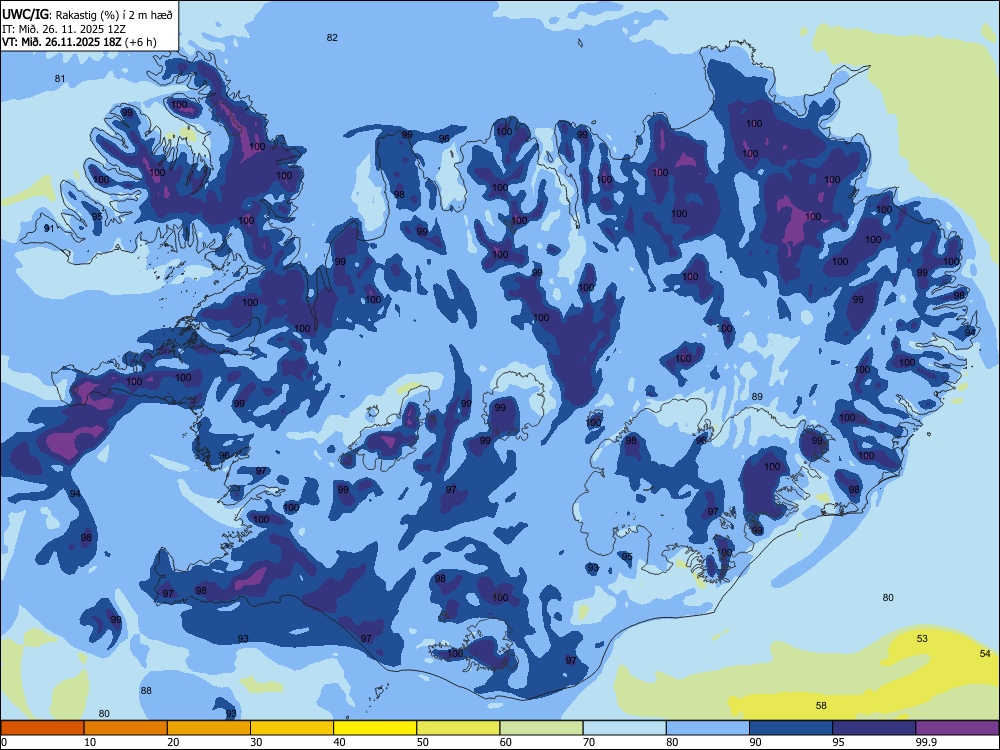Click the '53' value in the yellow area
Screen dimensions: 1000x750
(922, 638)
